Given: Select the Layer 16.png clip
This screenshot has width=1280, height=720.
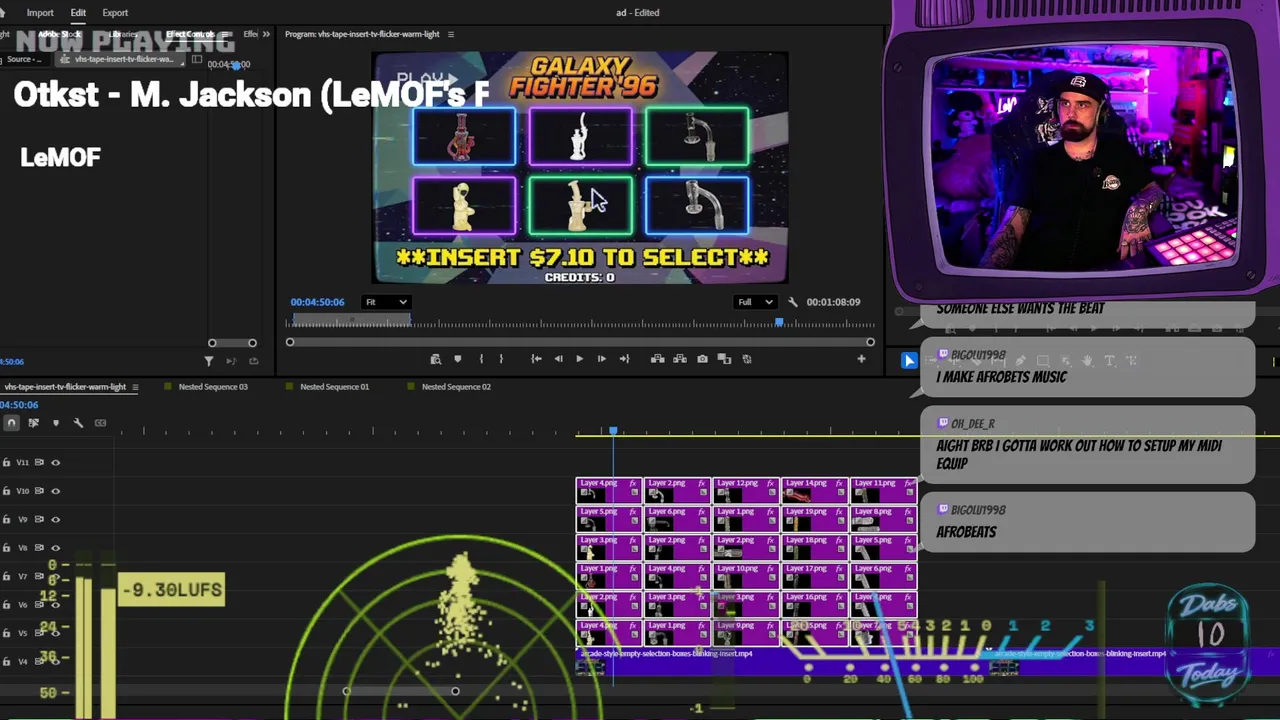Looking at the screenshot, I should [814, 604].
